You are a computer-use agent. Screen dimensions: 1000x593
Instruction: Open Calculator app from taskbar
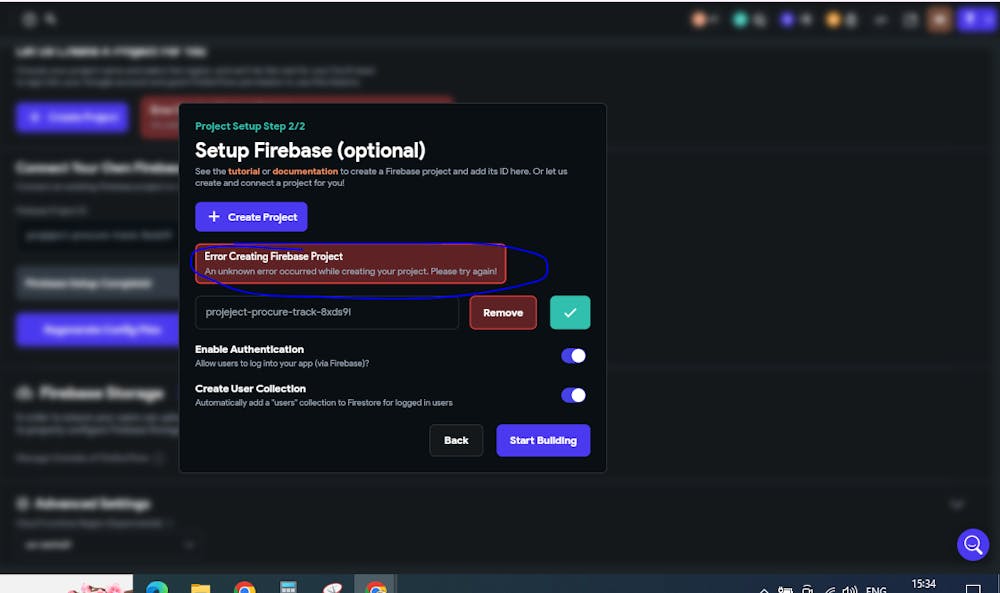pos(288,587)
